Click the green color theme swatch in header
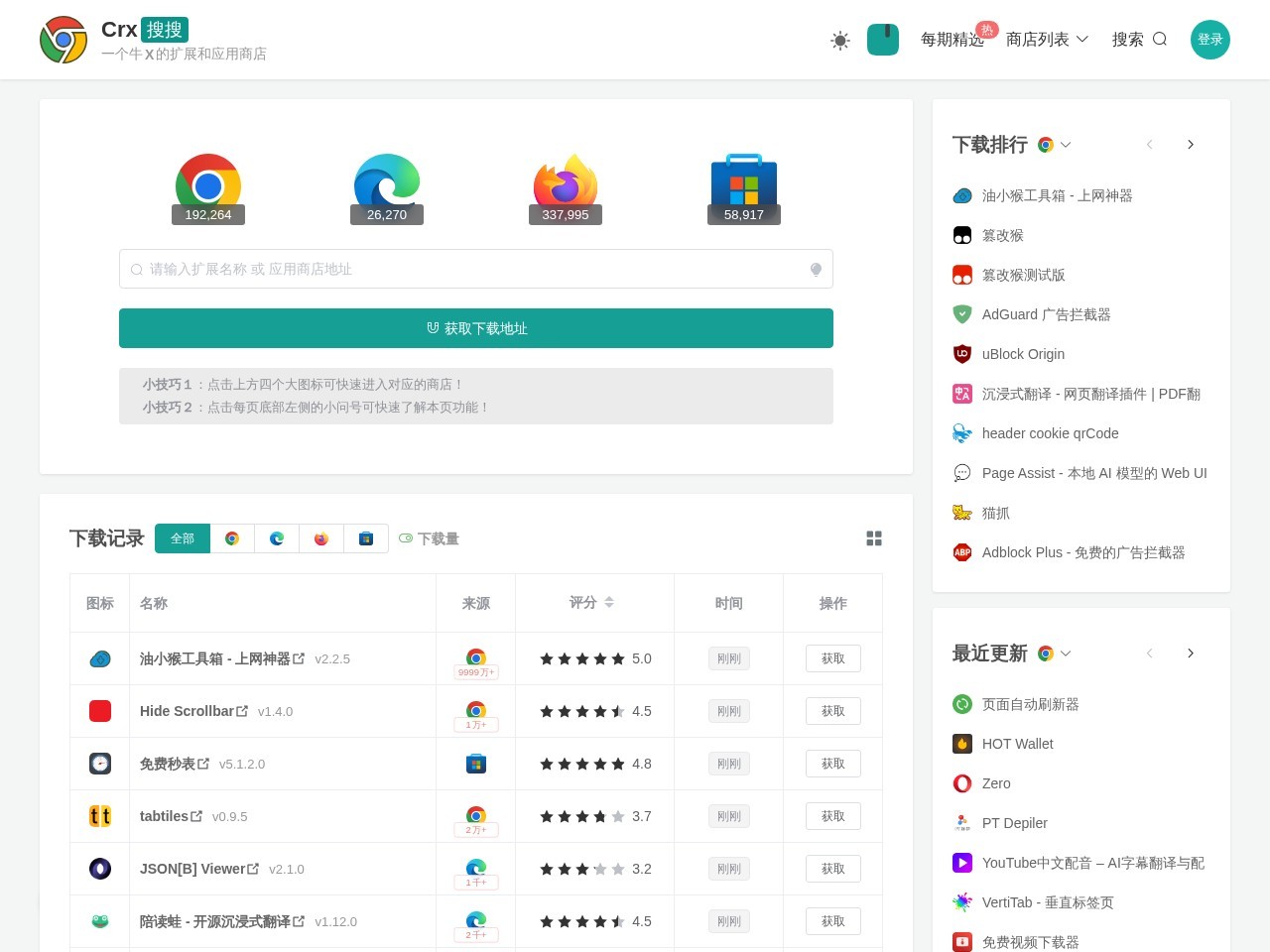 [882, 40]
